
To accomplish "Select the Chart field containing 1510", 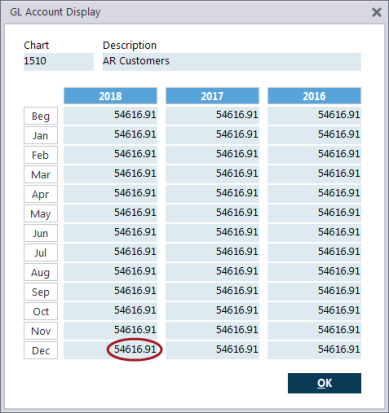I will 59,62.
